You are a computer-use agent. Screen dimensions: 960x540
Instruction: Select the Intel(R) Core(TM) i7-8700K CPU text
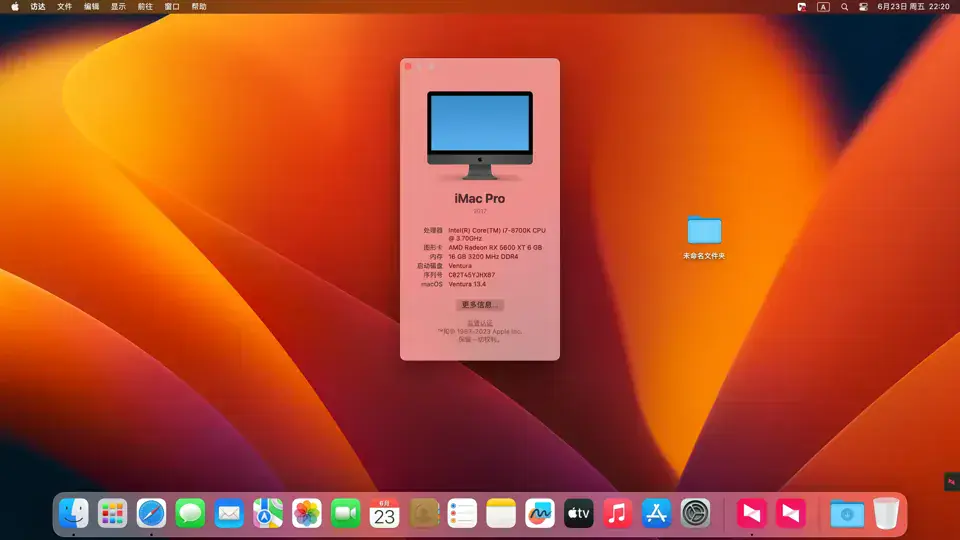tap(497, 234)
